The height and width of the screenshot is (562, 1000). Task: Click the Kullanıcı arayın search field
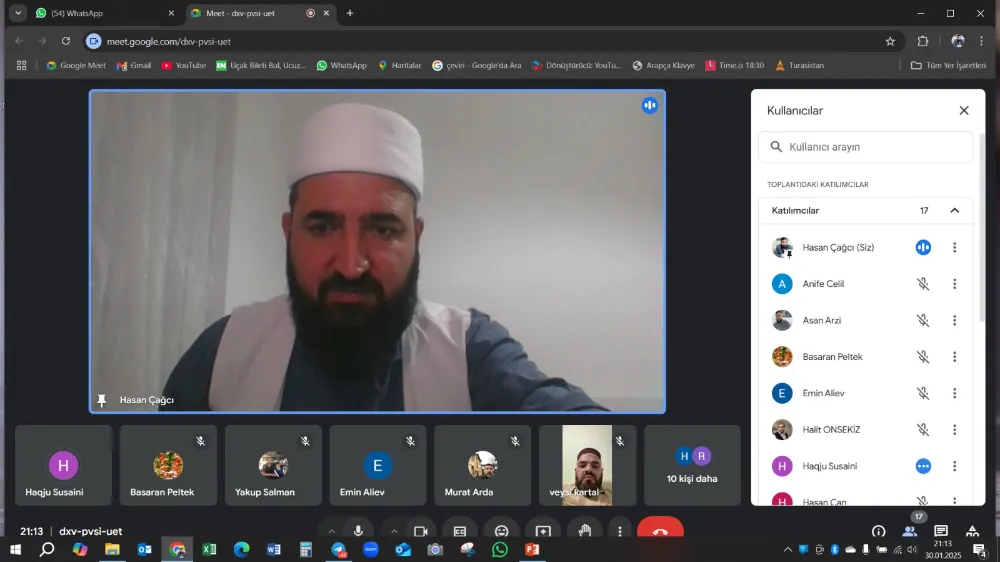pos(866,147)
